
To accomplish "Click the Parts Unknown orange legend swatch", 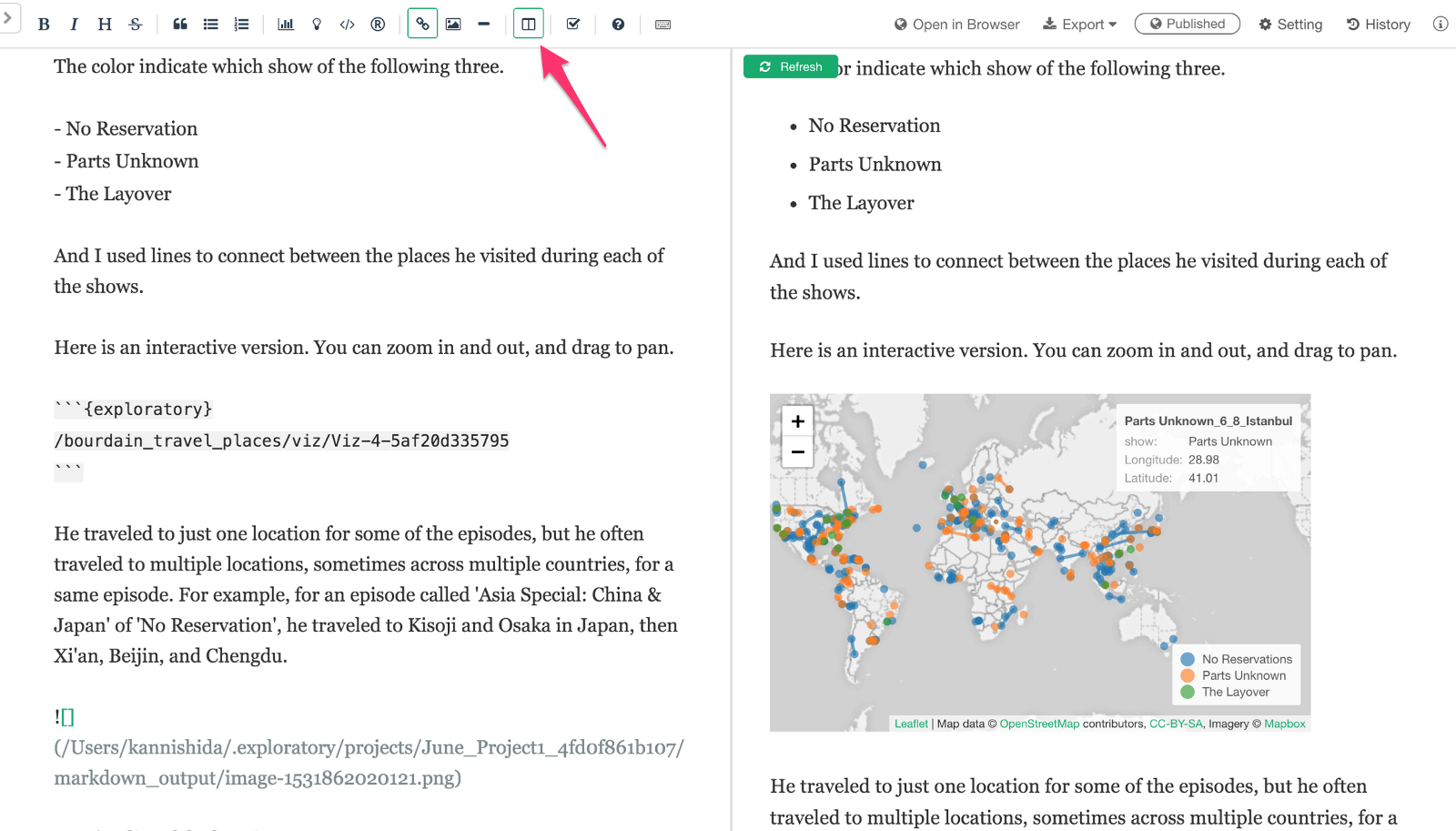I will point(1188,675).
